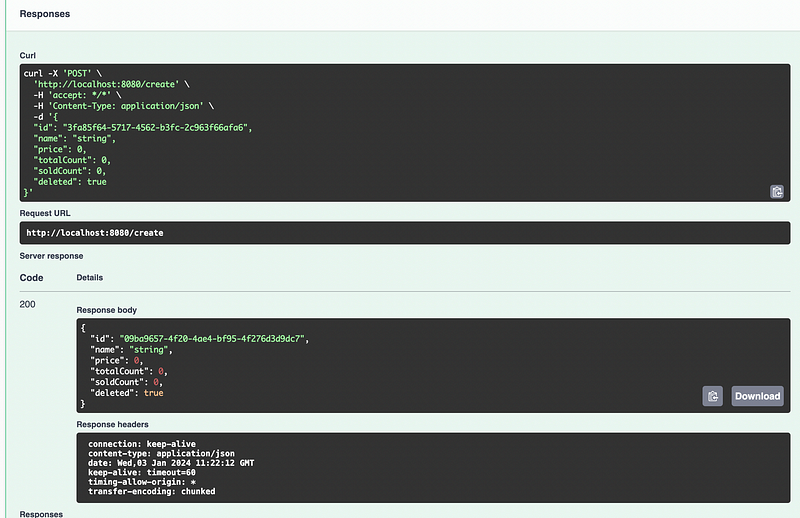The width and height of the screenshot is (800, 518).
Task: Click the request id value in curl
Action: coord(157,128)
